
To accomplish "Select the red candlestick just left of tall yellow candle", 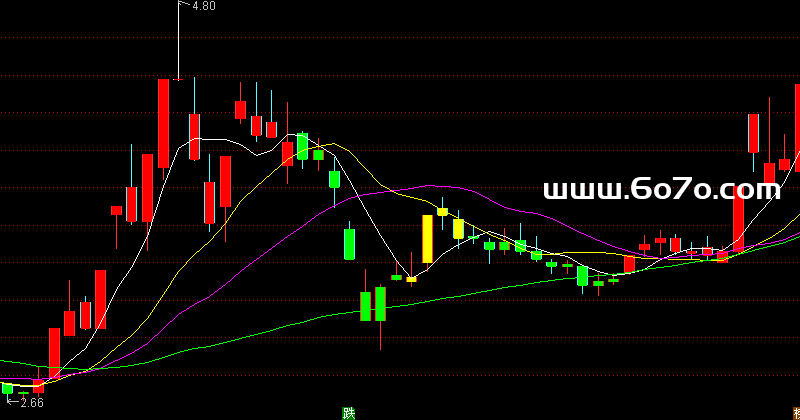I will click(x=396, y=277).
